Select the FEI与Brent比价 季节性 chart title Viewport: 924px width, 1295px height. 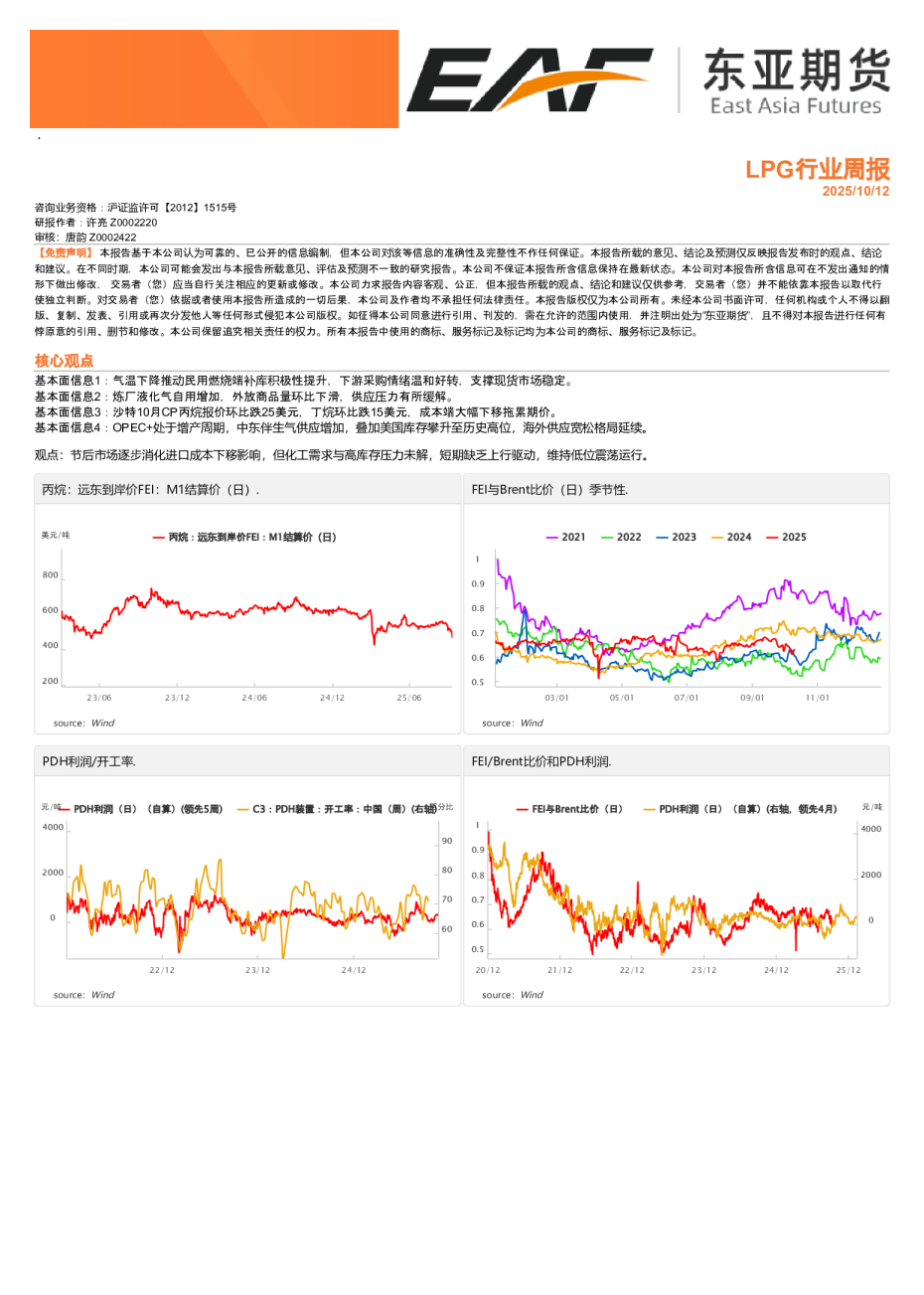point(549,490)
